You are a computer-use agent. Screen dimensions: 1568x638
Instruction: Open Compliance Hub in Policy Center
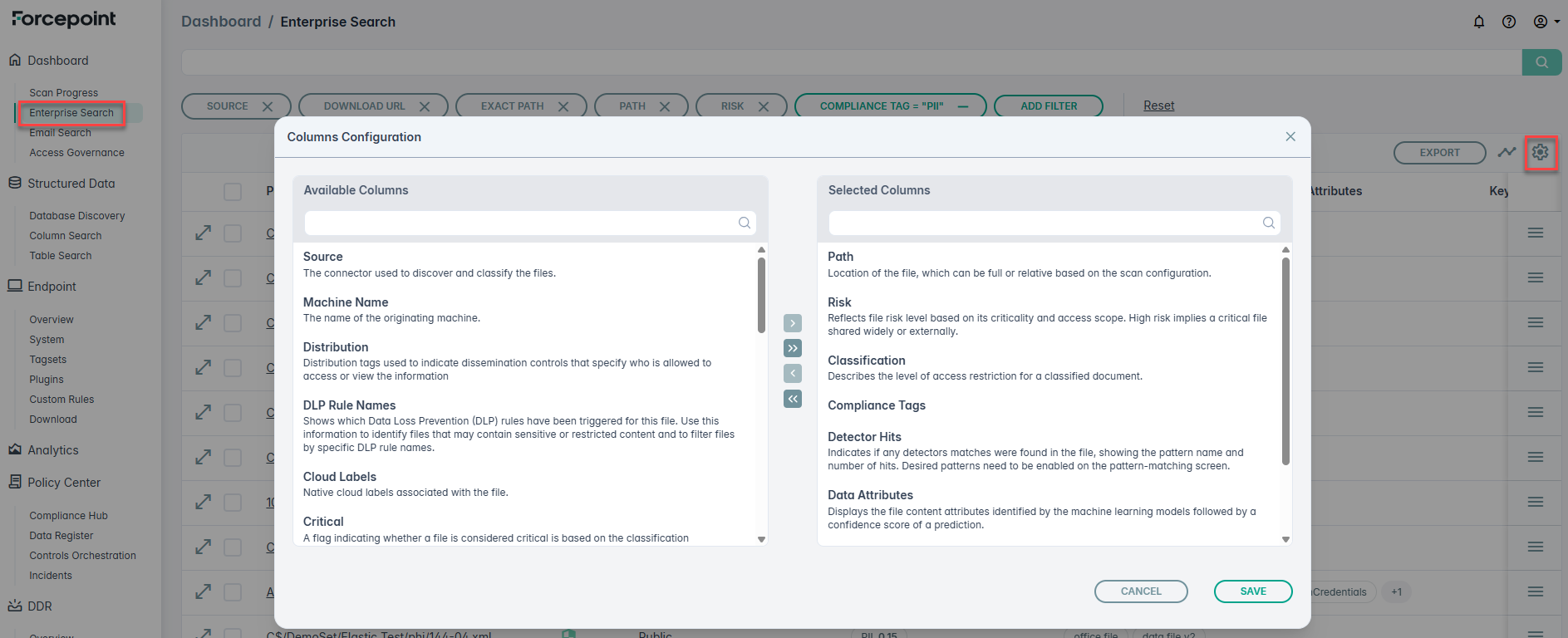pyautogui.click(x=68, y=516)
